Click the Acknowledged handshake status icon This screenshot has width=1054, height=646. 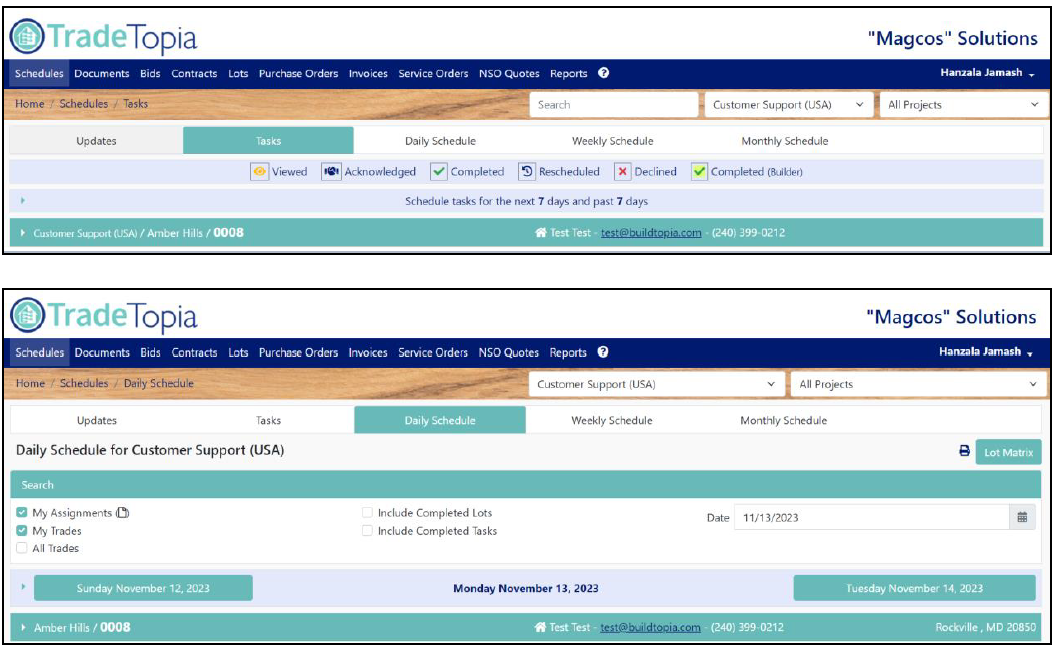pos(331,171)
